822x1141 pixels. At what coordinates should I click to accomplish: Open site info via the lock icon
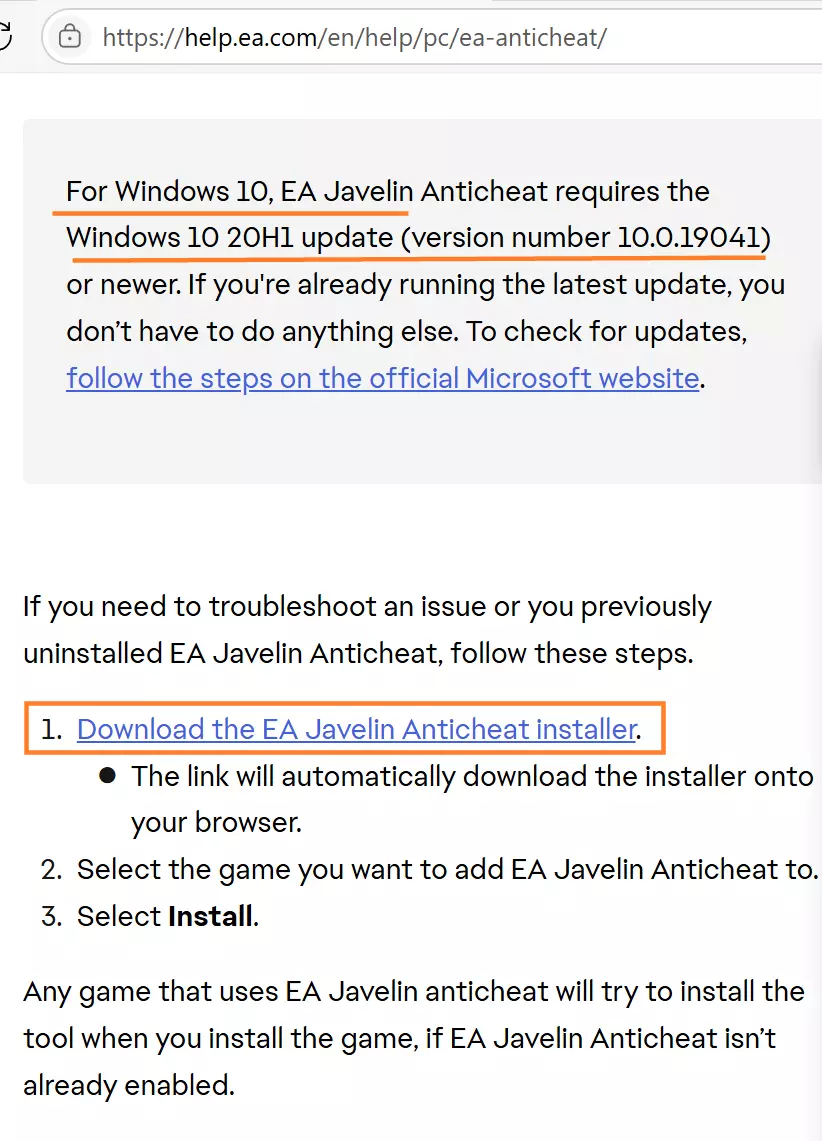(69, 38)
